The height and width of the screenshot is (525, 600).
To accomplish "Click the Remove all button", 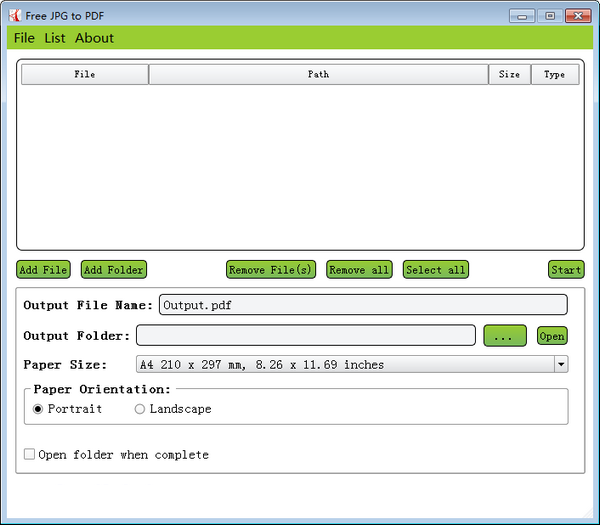I will (359, 270).
